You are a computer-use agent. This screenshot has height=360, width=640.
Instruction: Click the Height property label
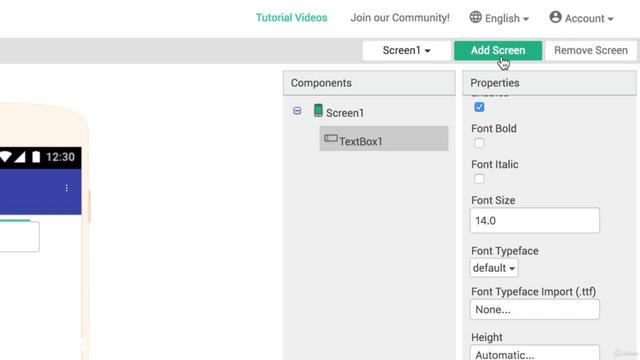487,338
